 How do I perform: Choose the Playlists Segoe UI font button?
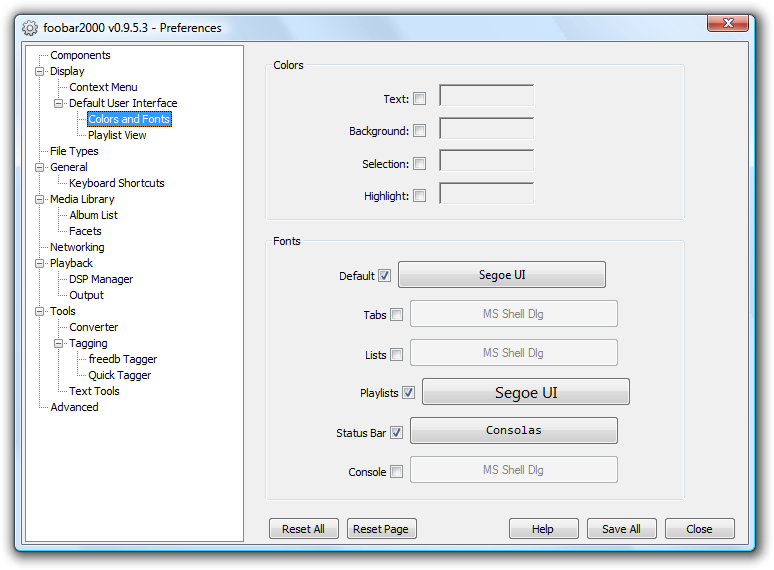coord(525,393)
